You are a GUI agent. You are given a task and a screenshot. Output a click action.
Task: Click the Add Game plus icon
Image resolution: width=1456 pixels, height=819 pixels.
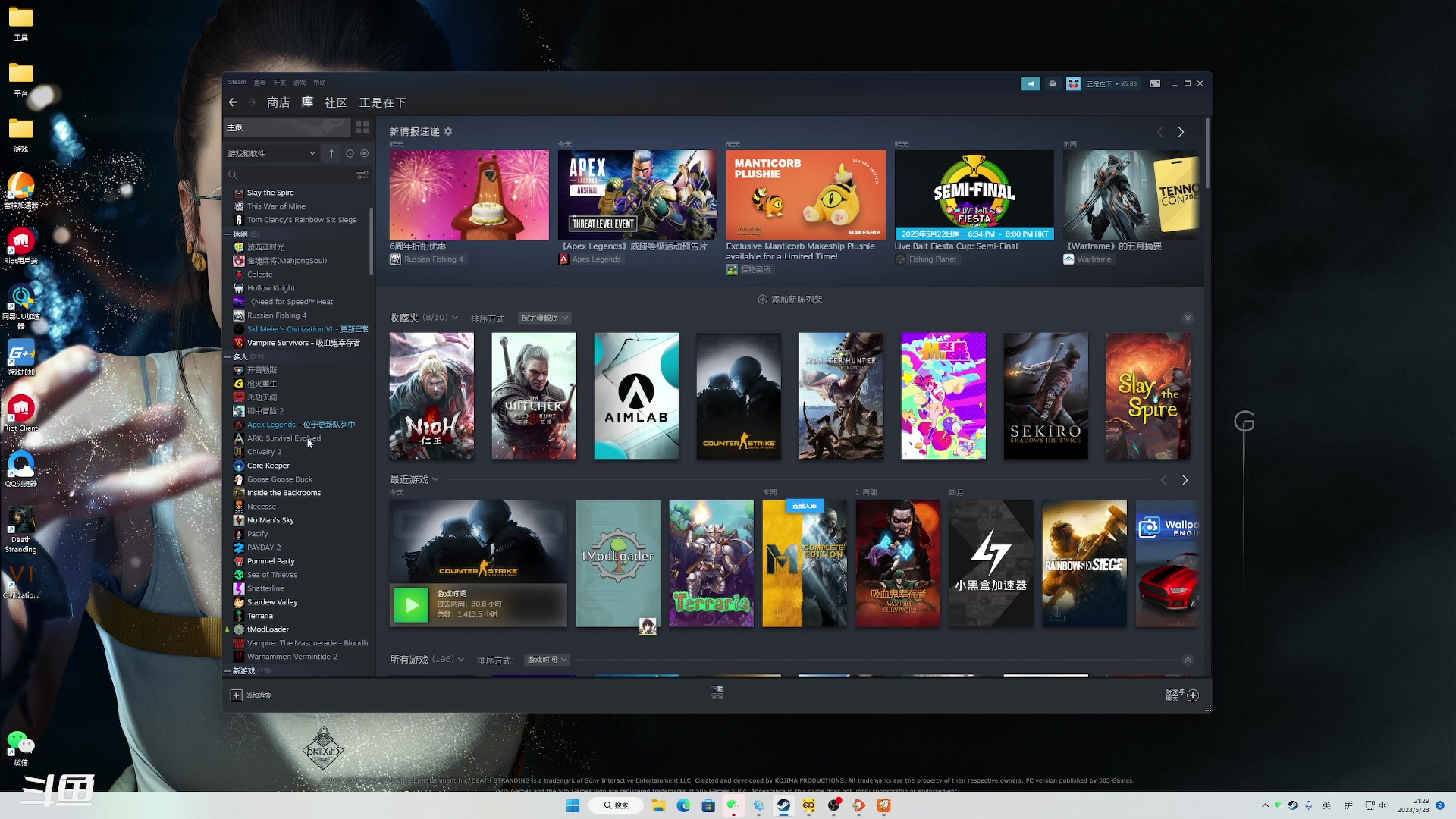click(236, 695)
